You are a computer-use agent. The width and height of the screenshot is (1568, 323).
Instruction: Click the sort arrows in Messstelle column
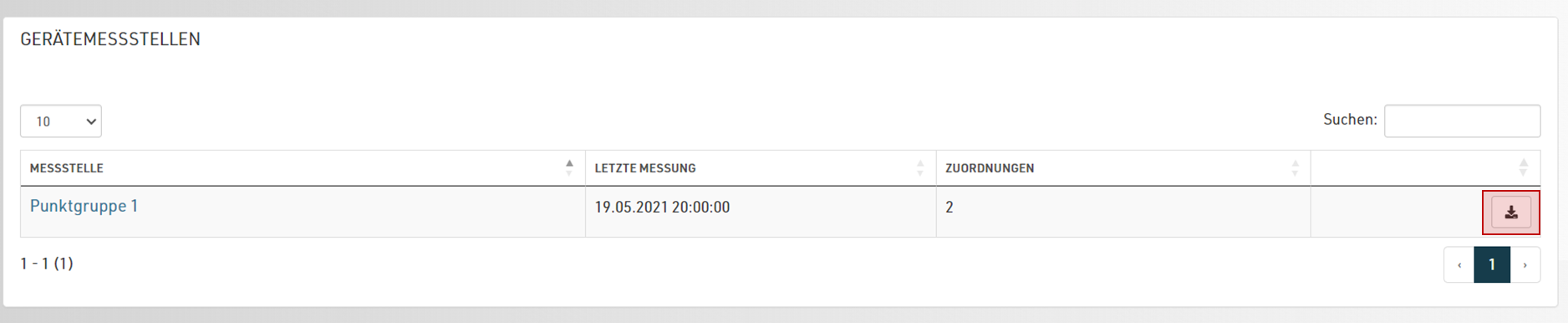click(569, 167)
